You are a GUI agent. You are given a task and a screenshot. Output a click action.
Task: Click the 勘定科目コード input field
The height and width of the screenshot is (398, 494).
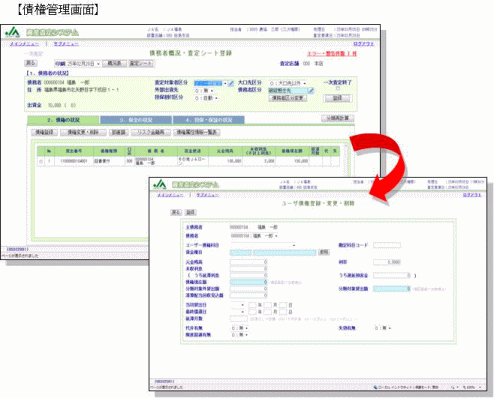[387, 245]
